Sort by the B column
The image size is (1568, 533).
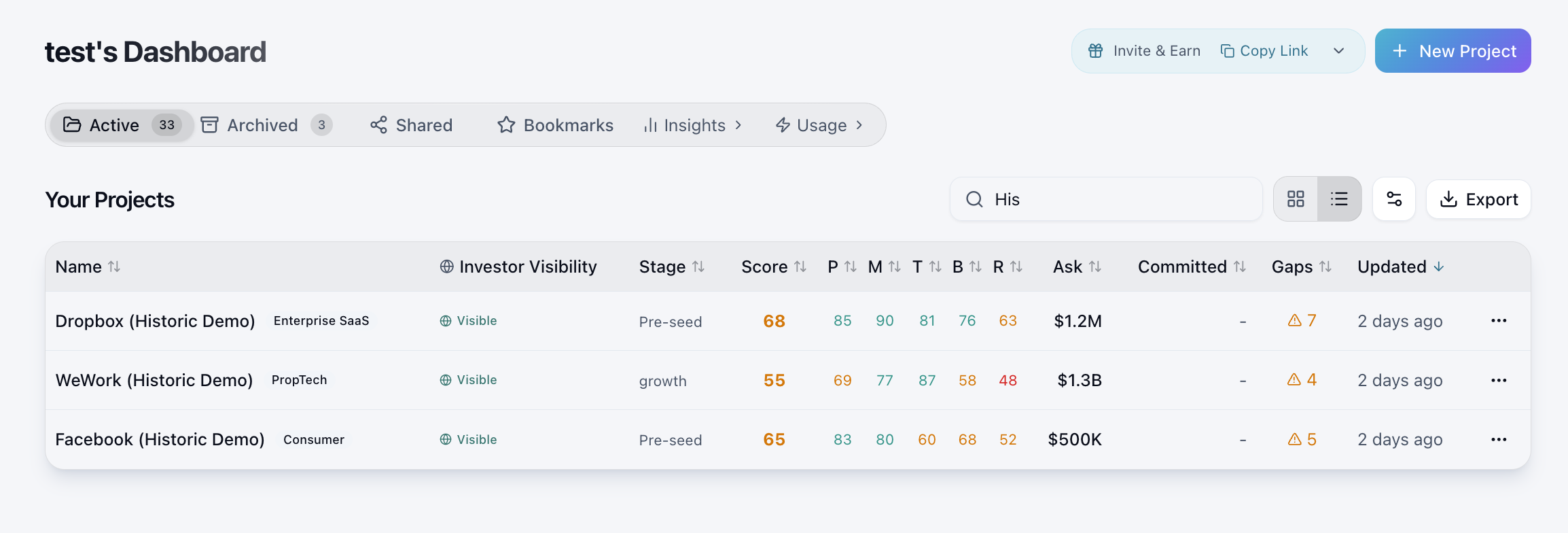point(967,267)
